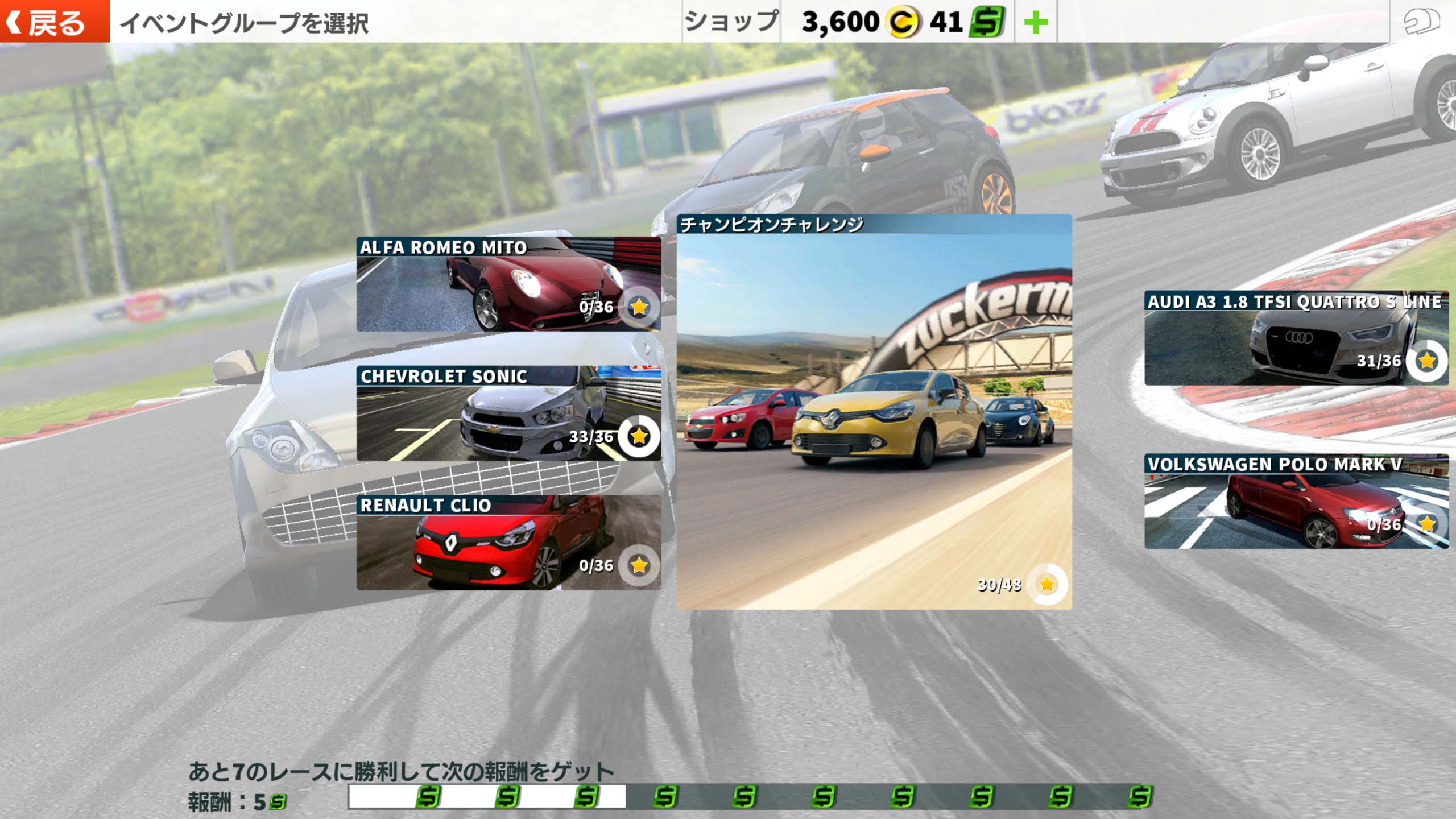Select the Chevrolet Sonic event group

click(x=508, y=413)
